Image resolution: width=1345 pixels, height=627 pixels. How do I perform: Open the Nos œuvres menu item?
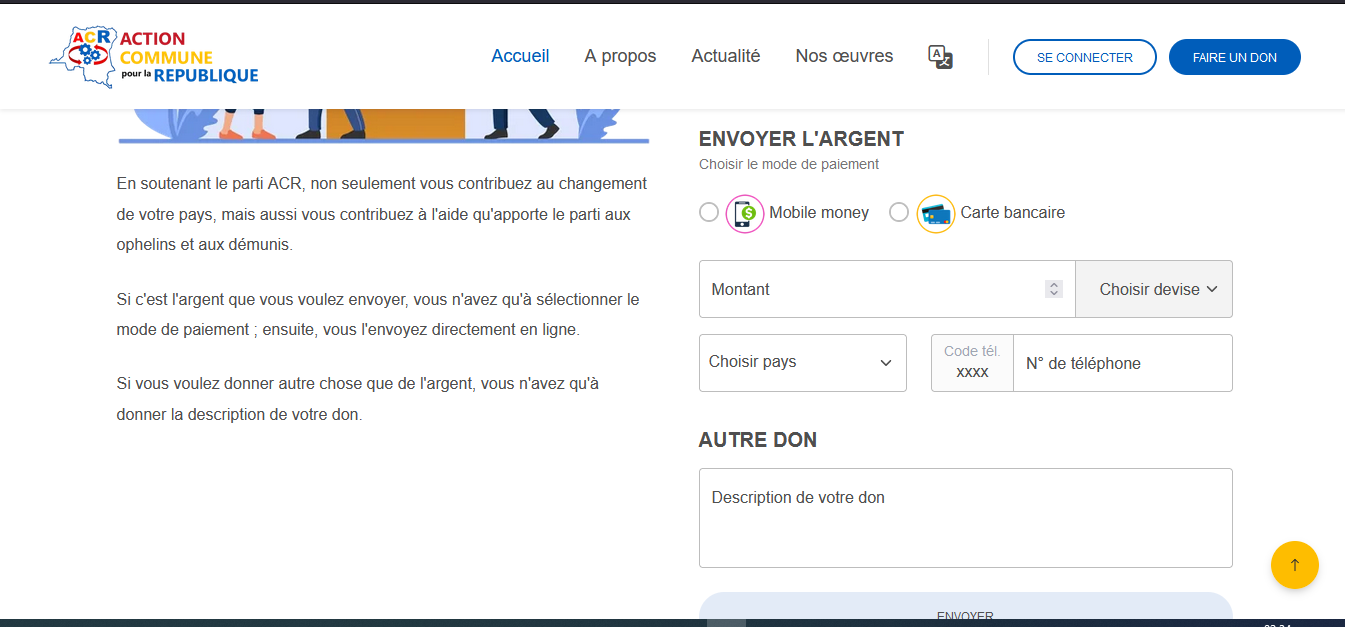844,56
